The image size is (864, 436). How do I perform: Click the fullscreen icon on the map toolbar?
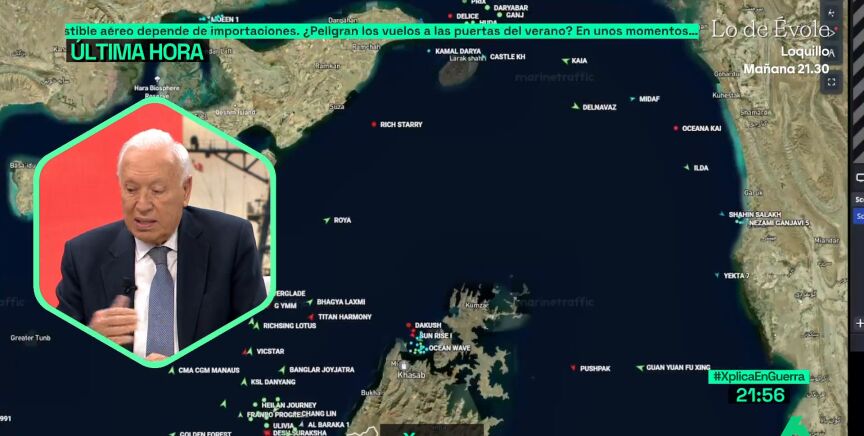pyautogui.click(x=831, y=83)
